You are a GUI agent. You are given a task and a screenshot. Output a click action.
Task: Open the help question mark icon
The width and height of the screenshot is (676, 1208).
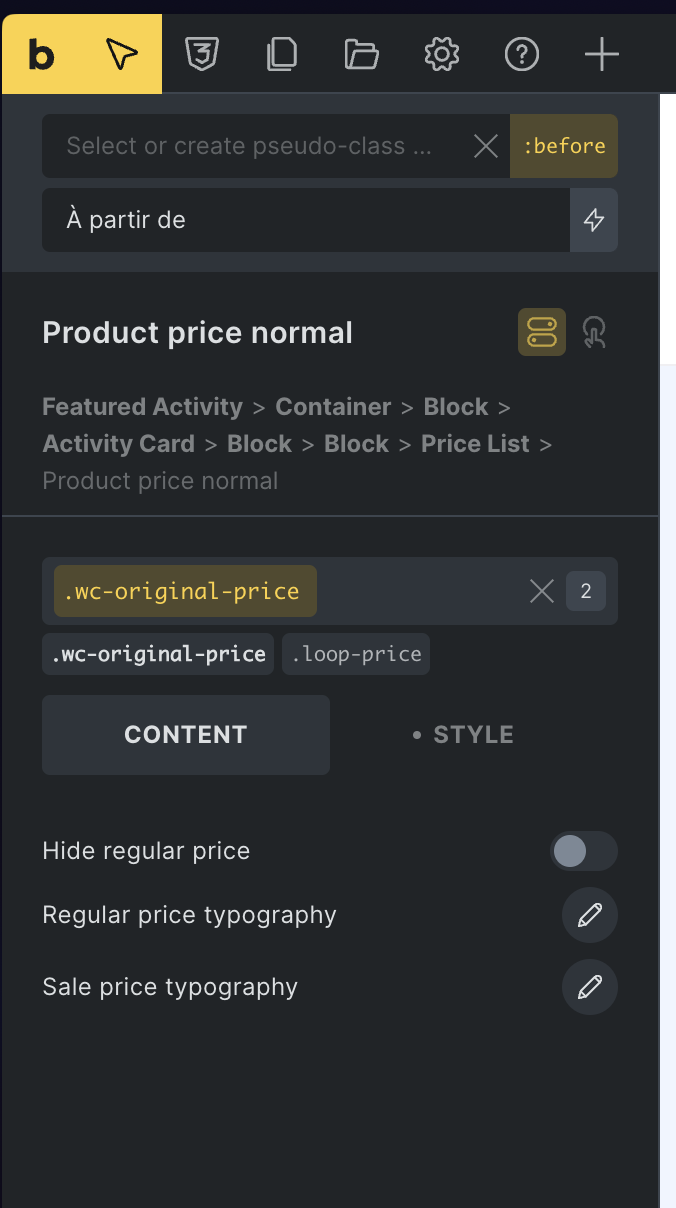[521, 55]
